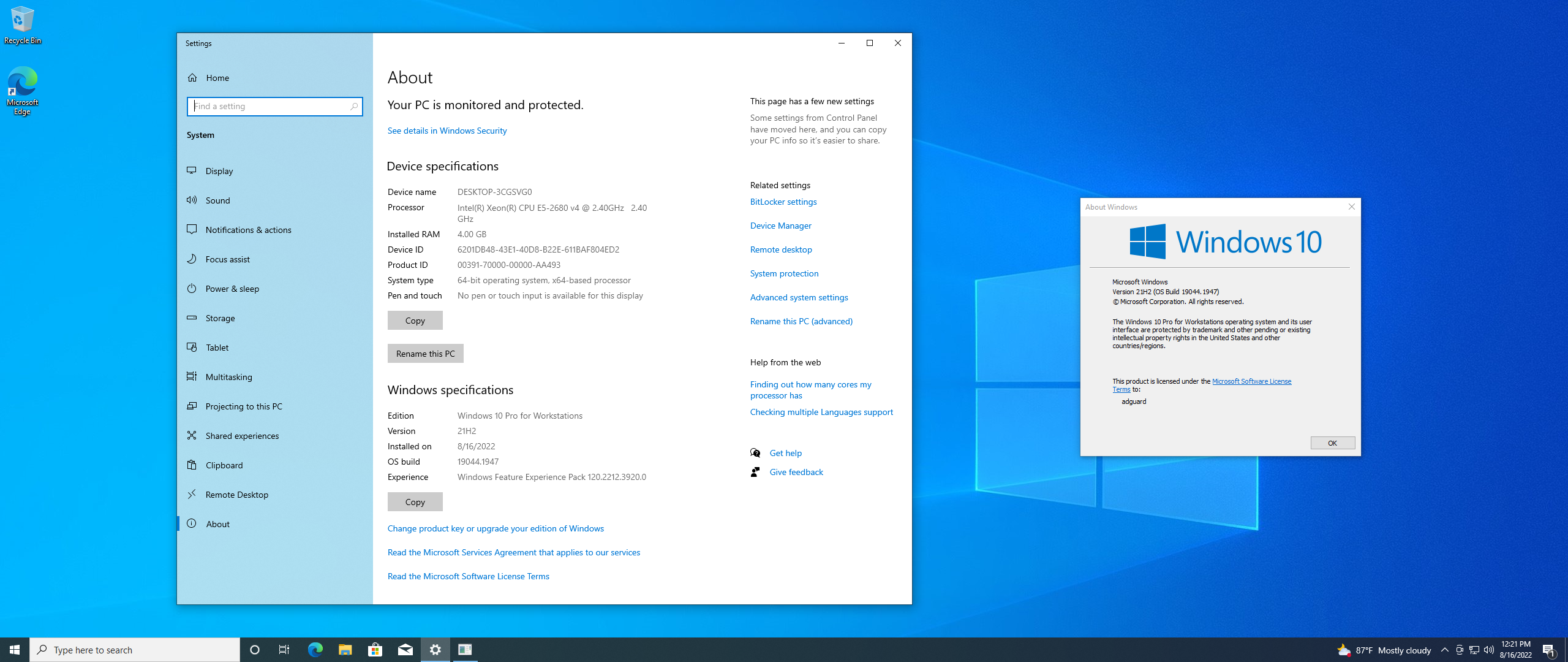1568x662 pixels.
Task: Click the search magnifier in Find a setting
Action: (353, 107)
